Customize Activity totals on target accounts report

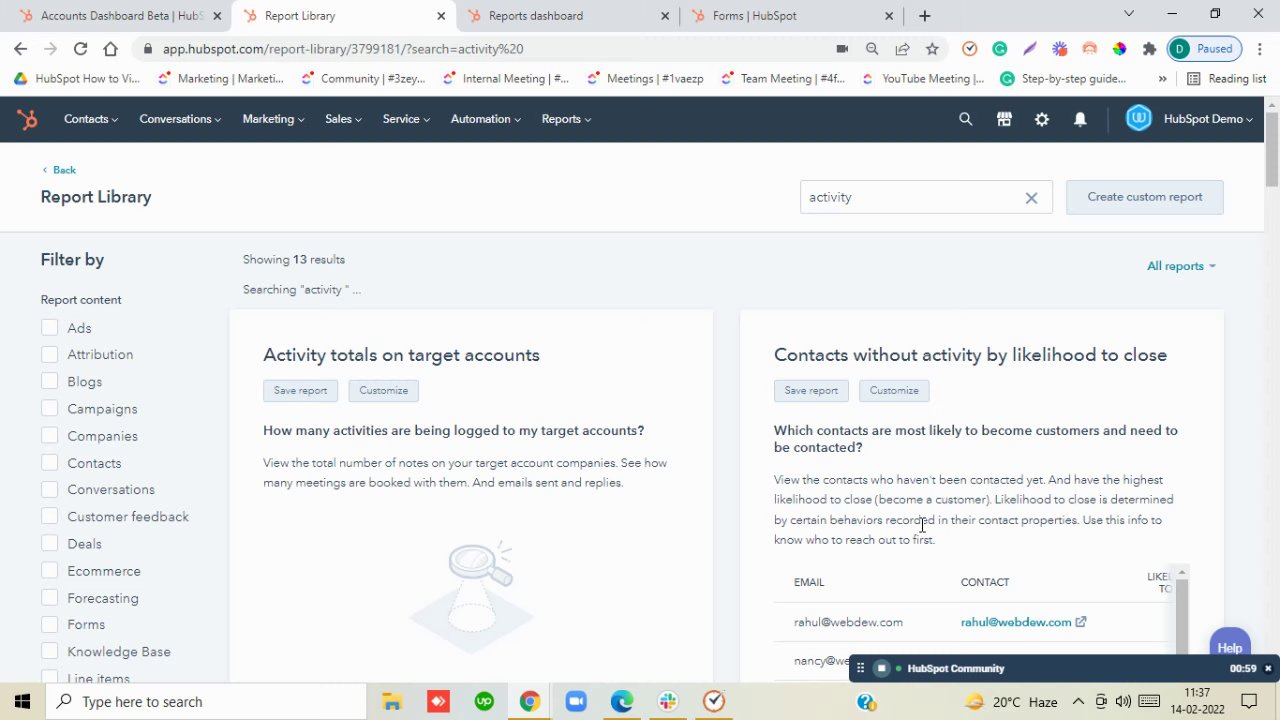(384, 390)
